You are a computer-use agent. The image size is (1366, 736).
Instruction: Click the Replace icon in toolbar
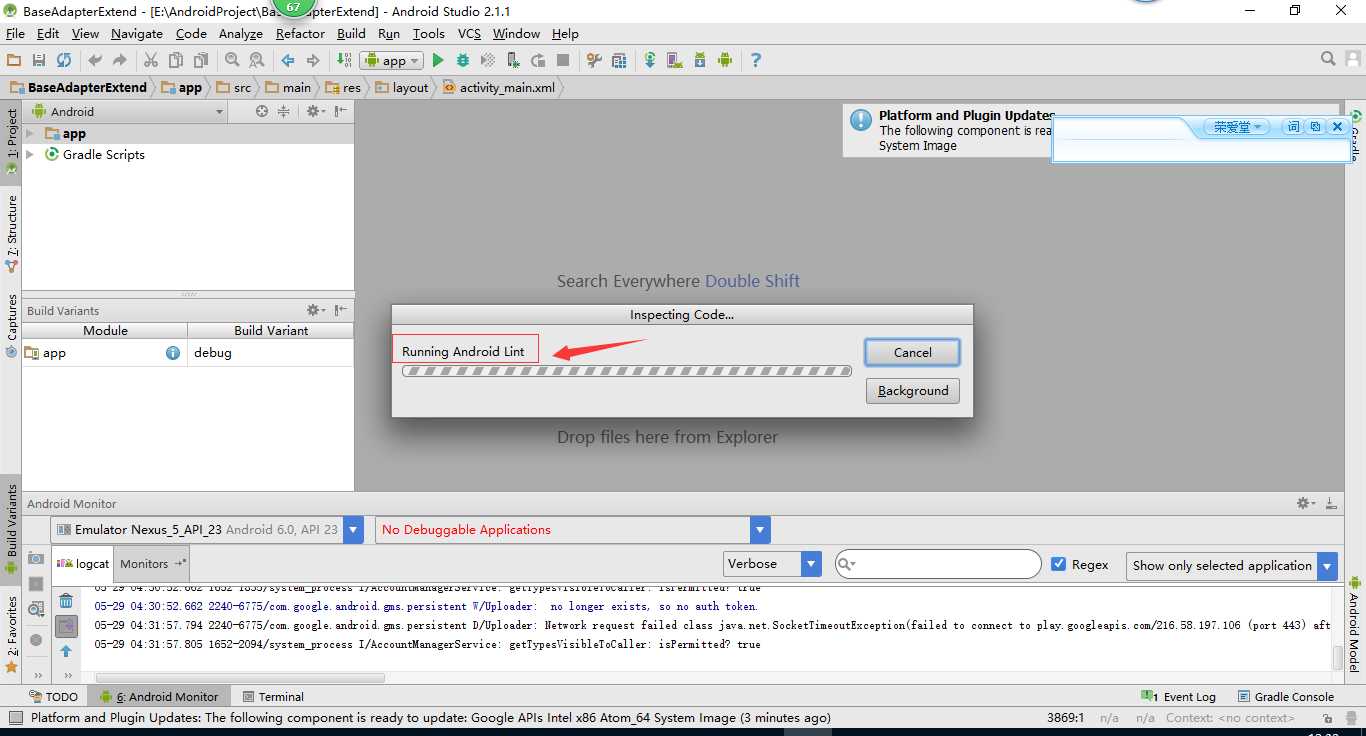(257, 61)
